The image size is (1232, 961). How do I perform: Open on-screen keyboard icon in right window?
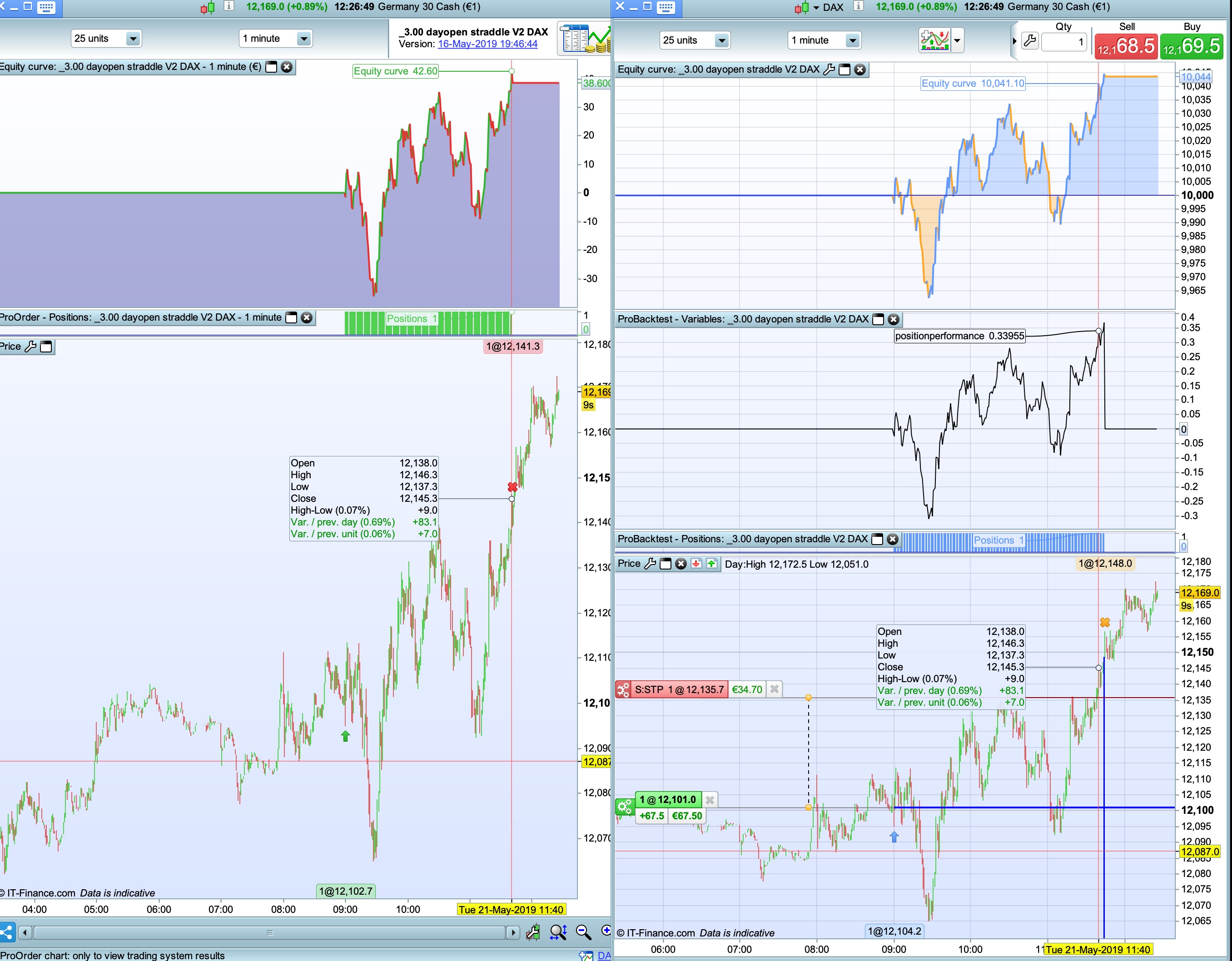point(666,7)
